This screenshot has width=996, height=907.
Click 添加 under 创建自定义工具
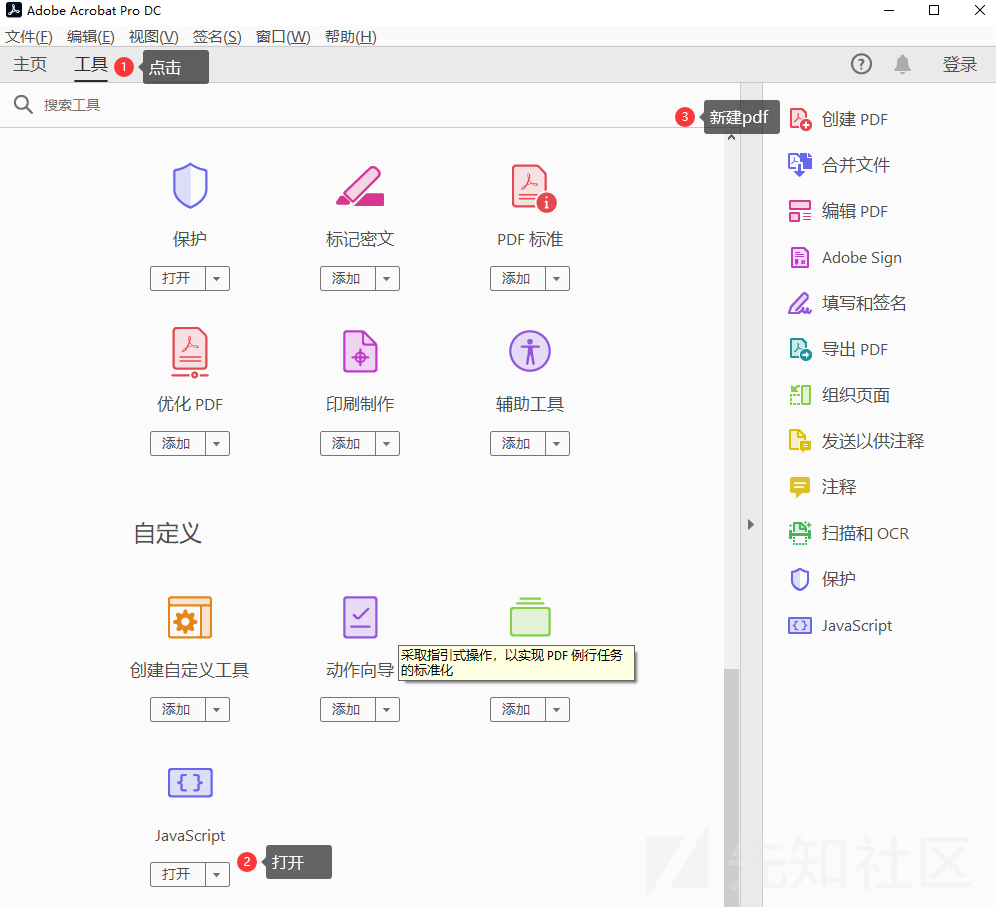pos(178,709)
